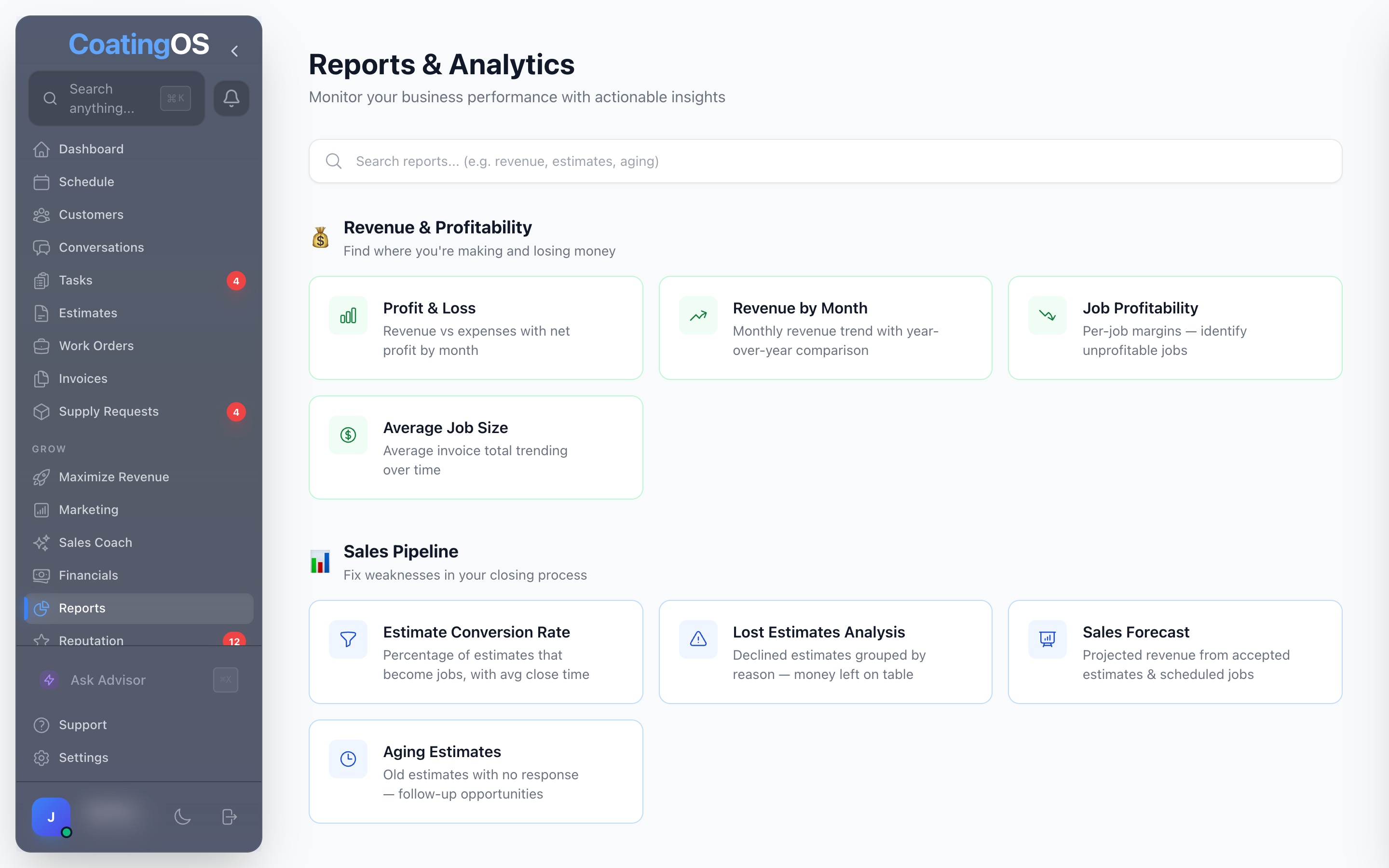Click the CoatingOS logo
Image resolution: width=1389 pixels, height=868 pixels.
pyautogui.click(x=139, y=45)
